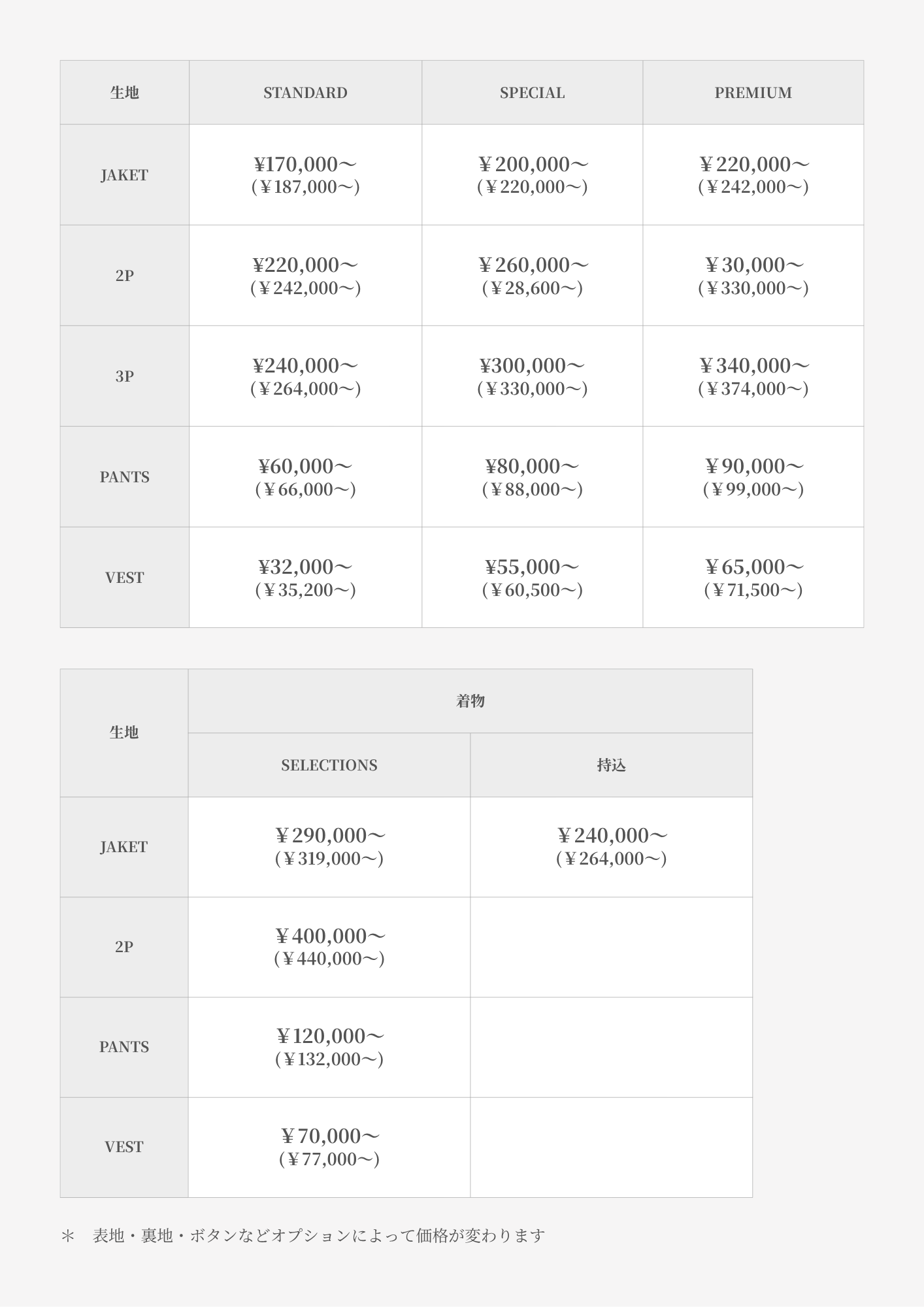Click the SELECTIONS column header
Screen dimensions: 924x1307
point(329,765)
